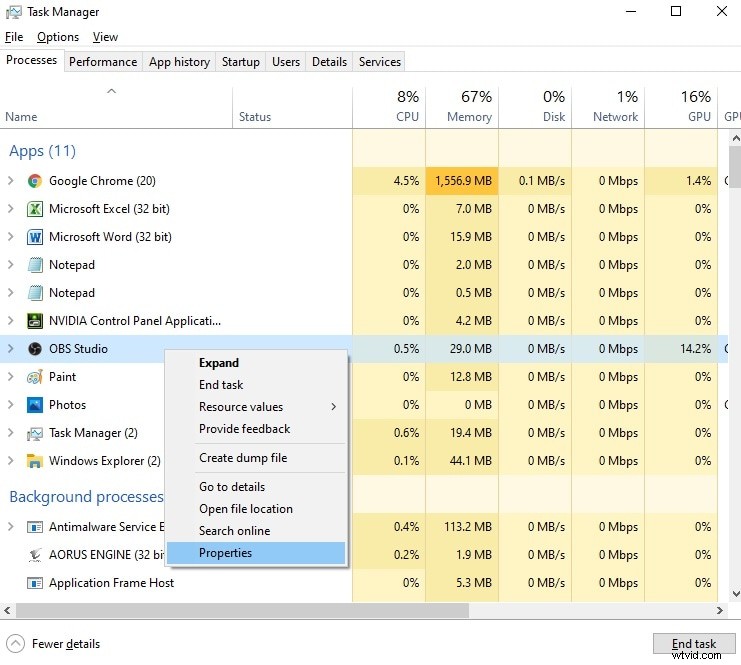The image size is (741, 665).
Task: Choose Search online
Action: (x=256, y=531)
